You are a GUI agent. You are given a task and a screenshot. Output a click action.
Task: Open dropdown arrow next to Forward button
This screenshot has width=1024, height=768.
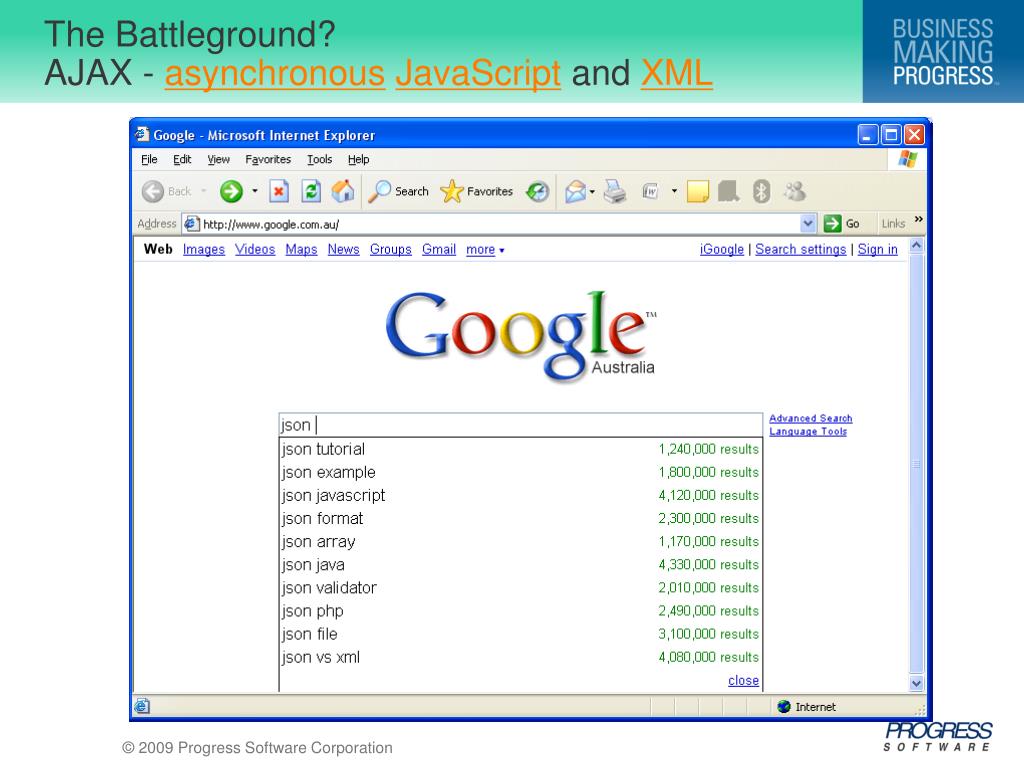(x=255, y=191)
